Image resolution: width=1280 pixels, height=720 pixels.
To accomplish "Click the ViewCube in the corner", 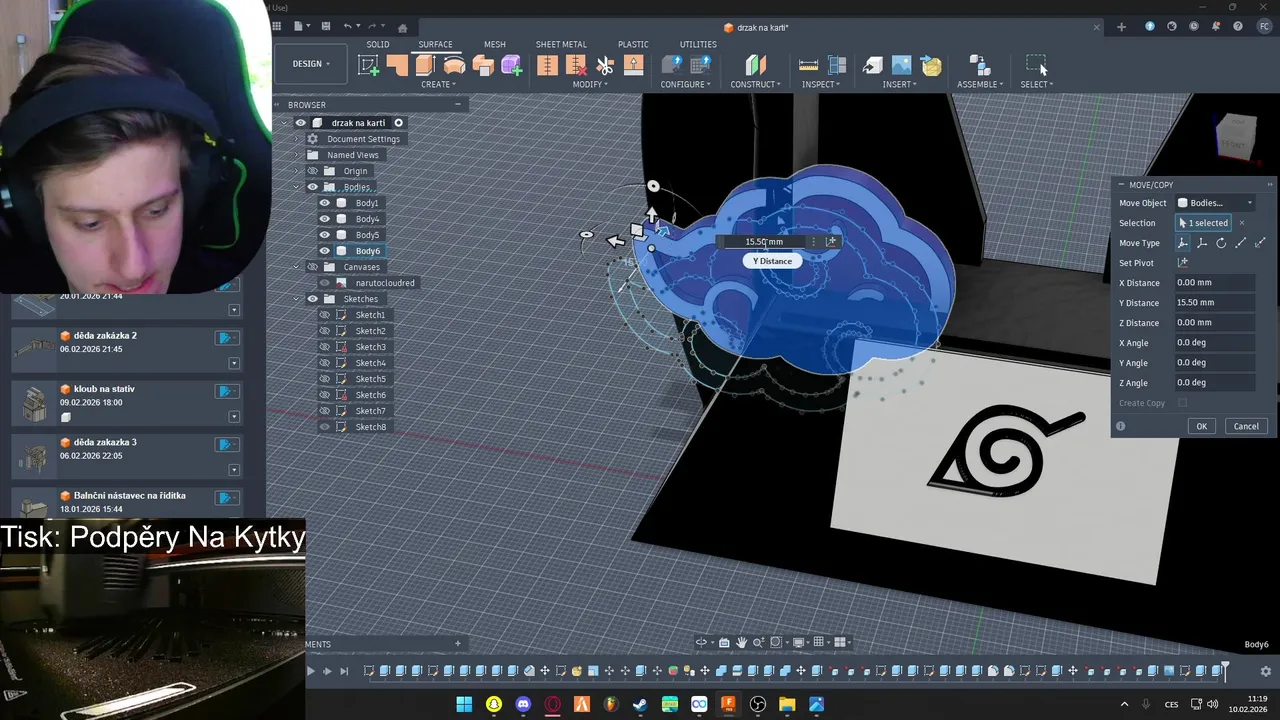I will point(1236,137).
